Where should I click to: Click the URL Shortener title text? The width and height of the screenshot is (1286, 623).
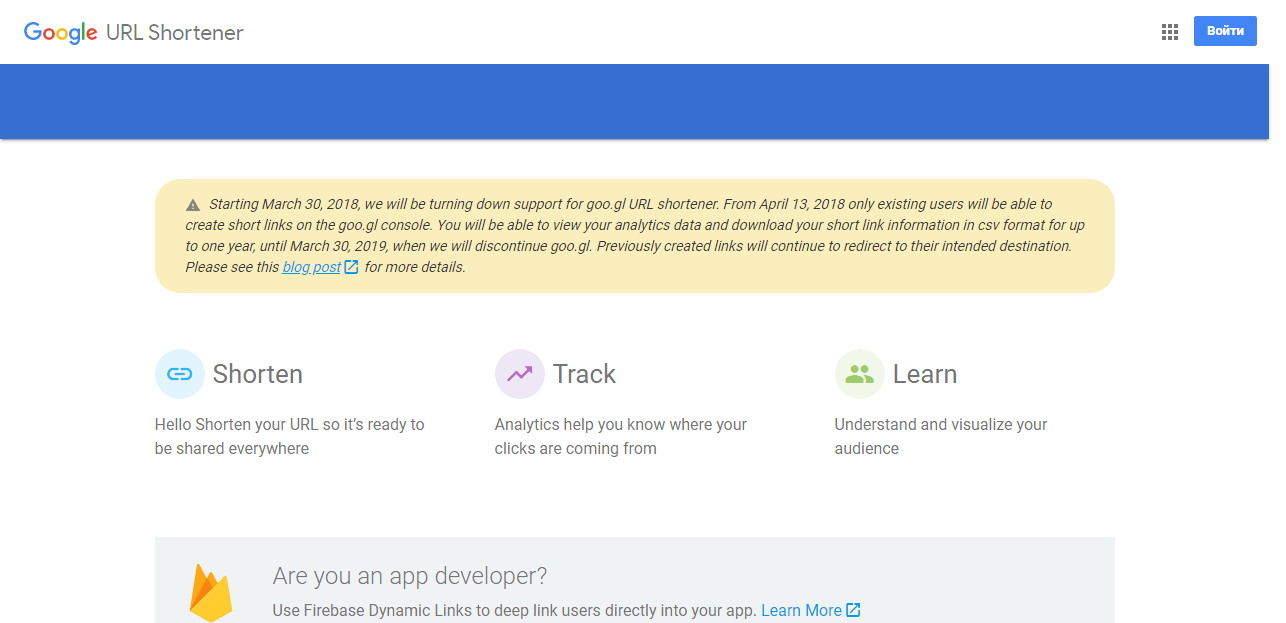[x=175, y=33]
